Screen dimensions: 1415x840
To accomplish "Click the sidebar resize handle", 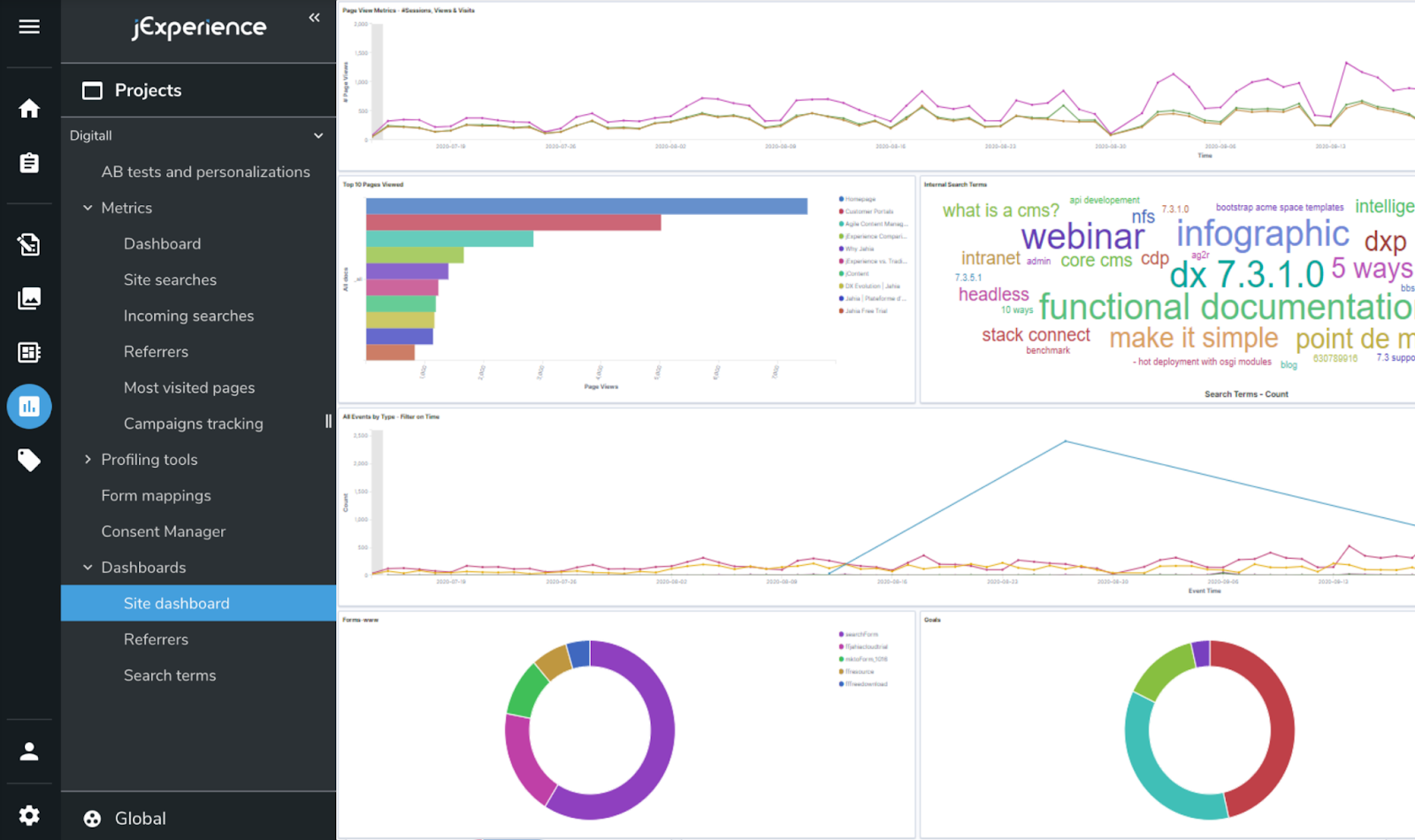I will (x=328, y=422).
